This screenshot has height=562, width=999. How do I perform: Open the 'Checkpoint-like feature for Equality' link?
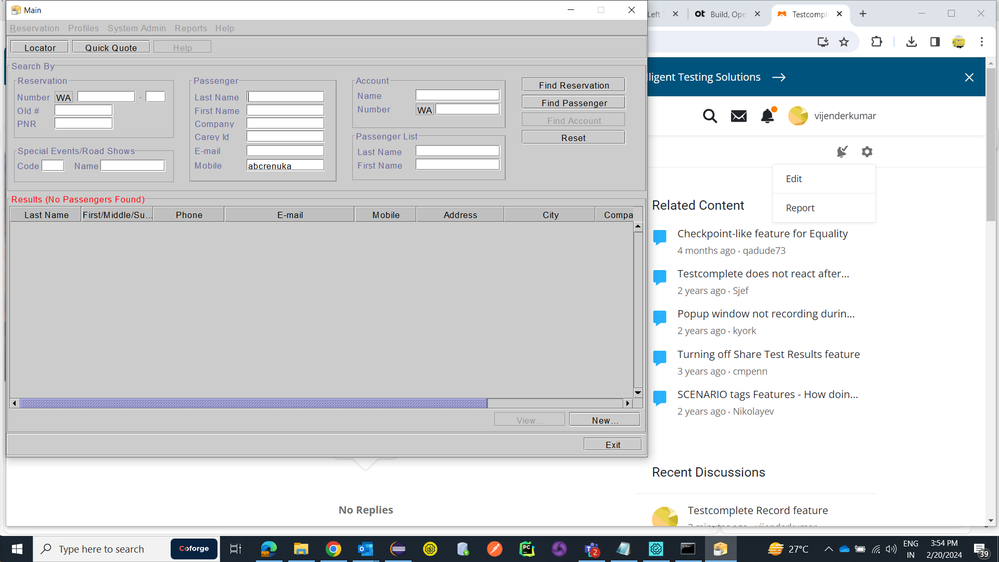click(762, 234)
